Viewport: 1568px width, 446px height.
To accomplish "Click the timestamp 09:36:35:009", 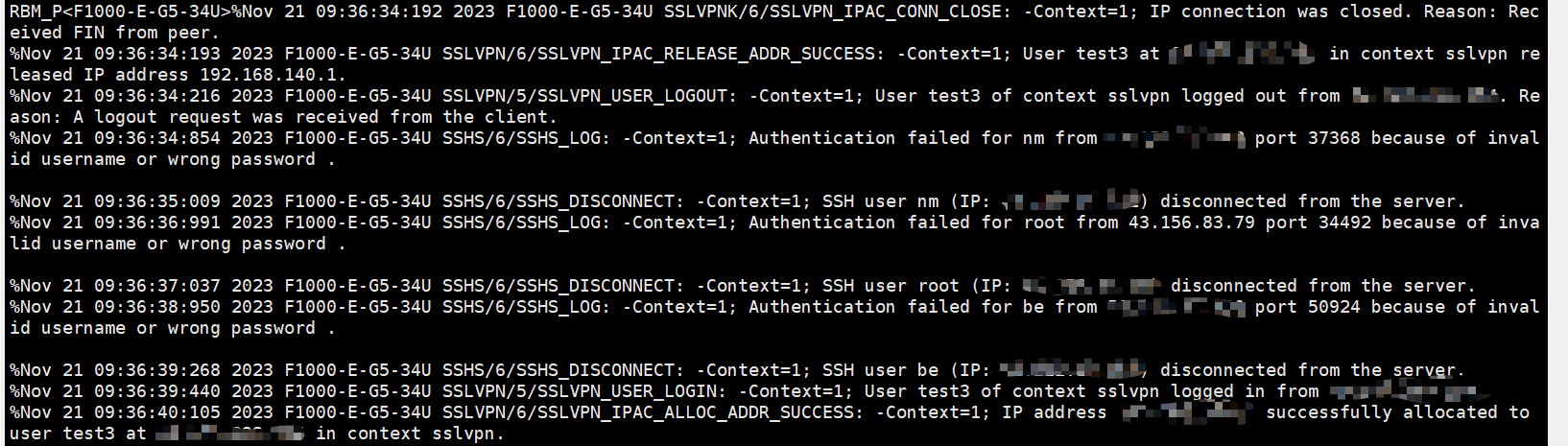I will 156,201.
